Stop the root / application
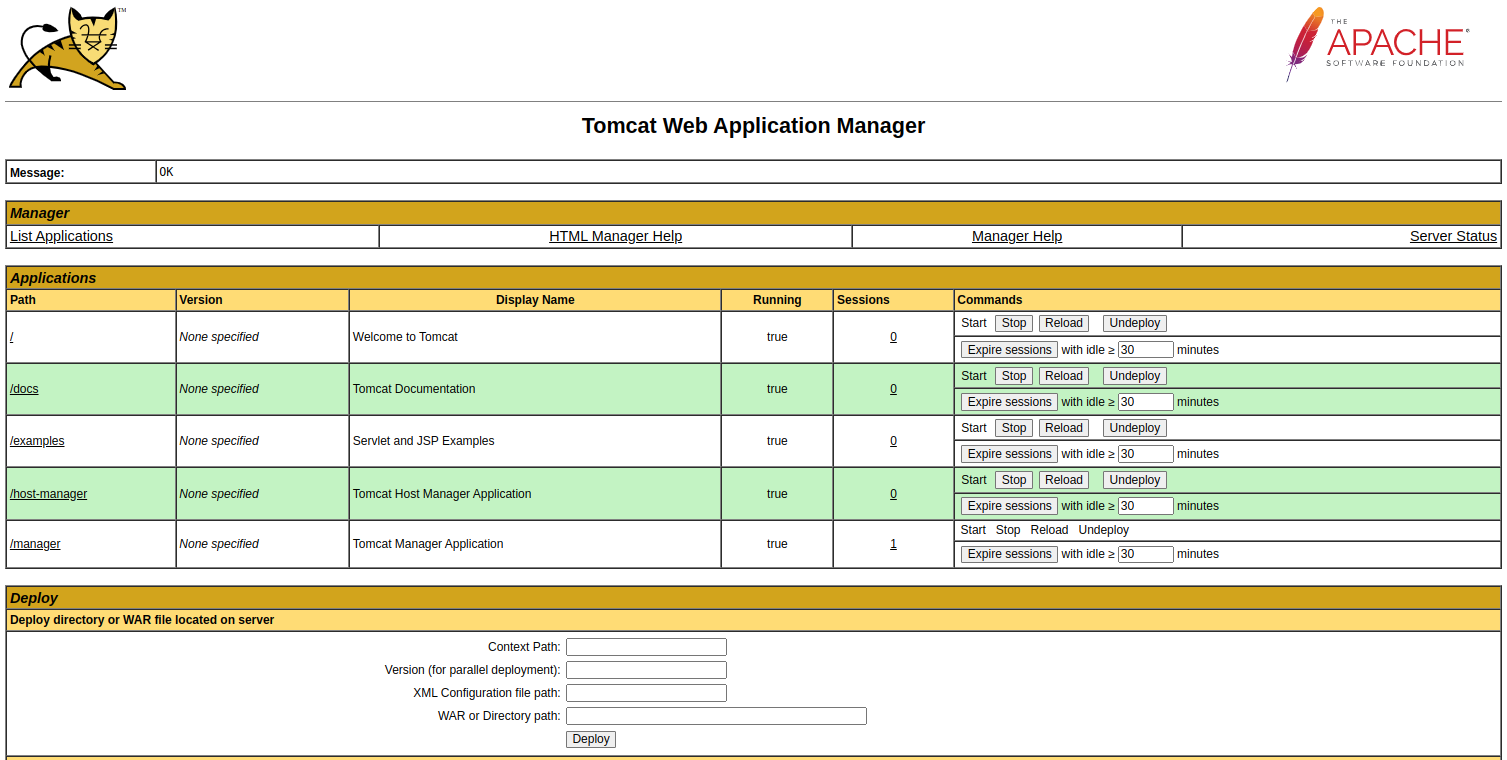The image size is (1507, 760). click(1013, 323)
